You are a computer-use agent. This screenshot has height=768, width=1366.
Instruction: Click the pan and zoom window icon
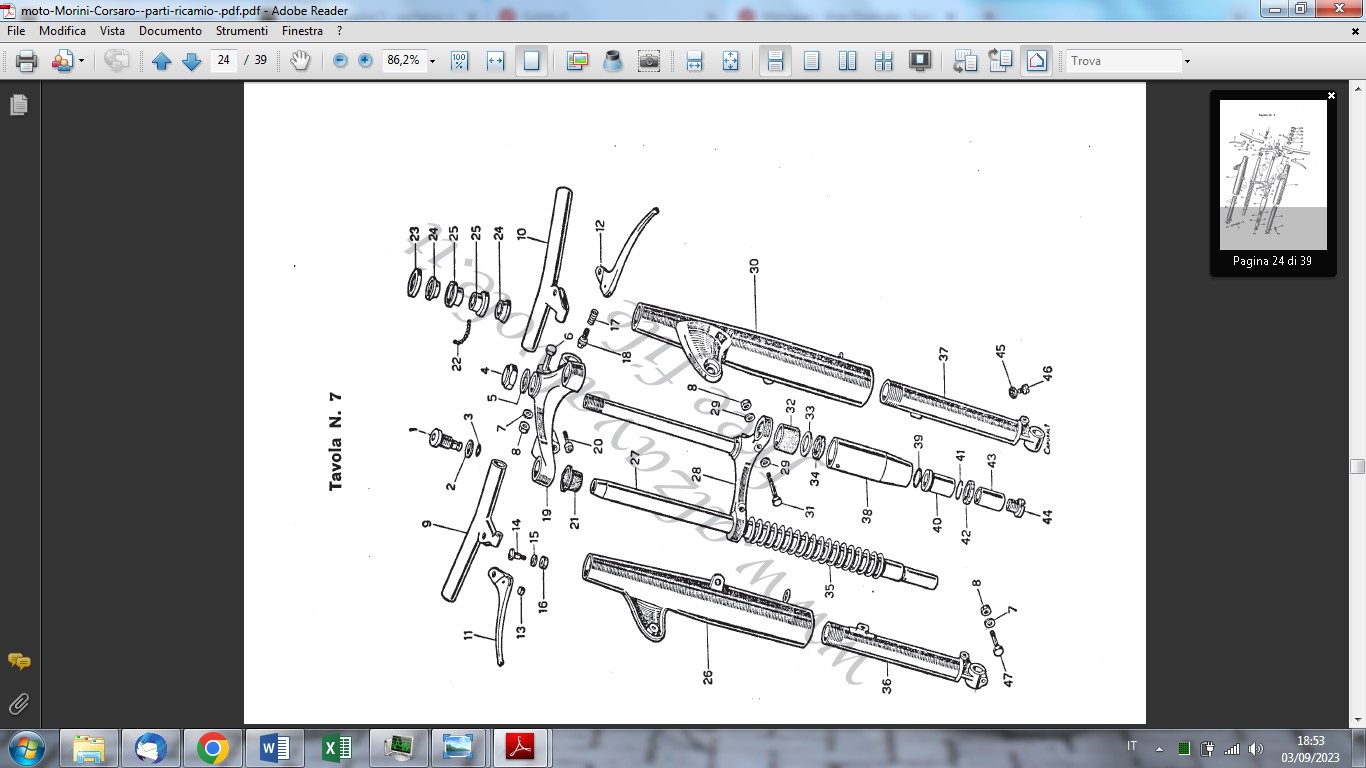tap(577, 61)
